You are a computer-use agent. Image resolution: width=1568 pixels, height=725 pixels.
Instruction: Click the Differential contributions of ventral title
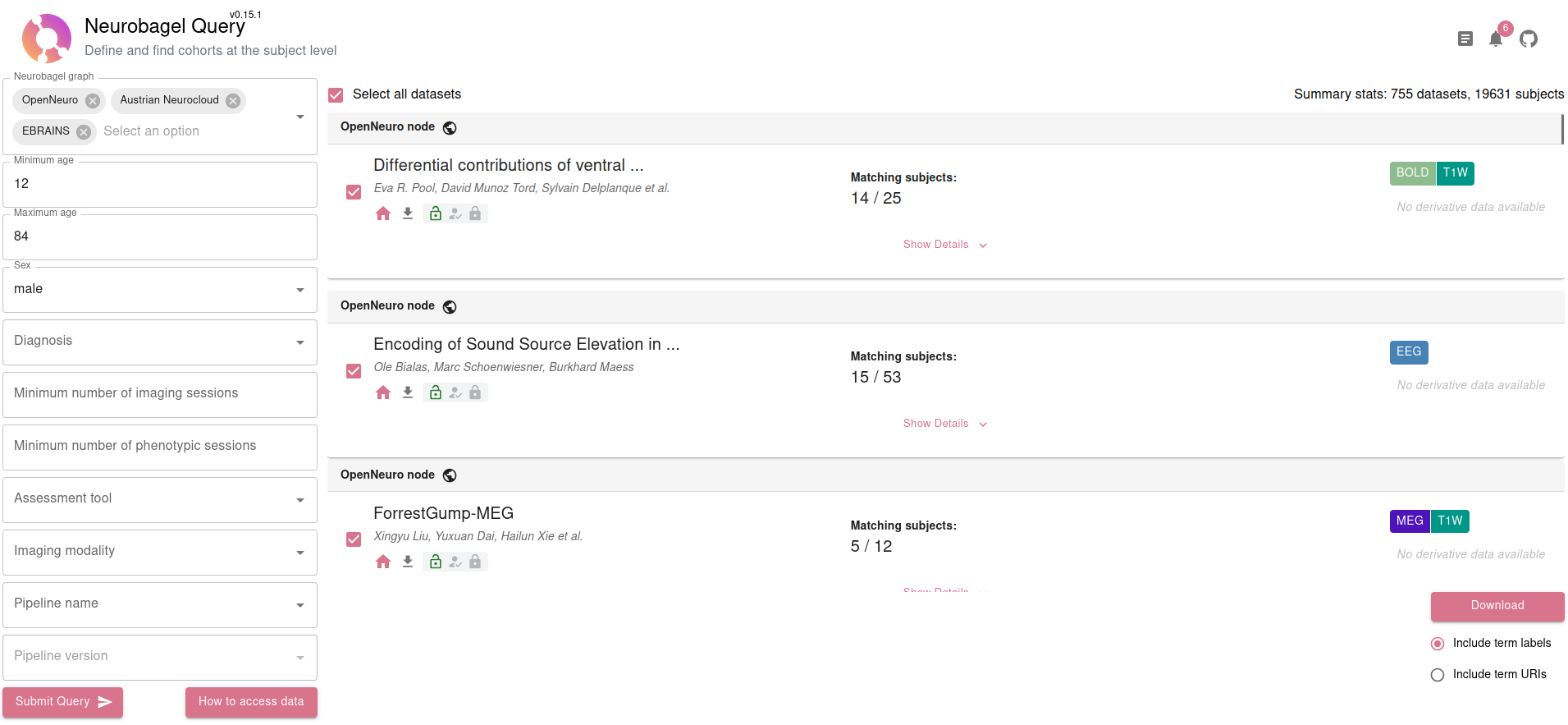(509, 166)
